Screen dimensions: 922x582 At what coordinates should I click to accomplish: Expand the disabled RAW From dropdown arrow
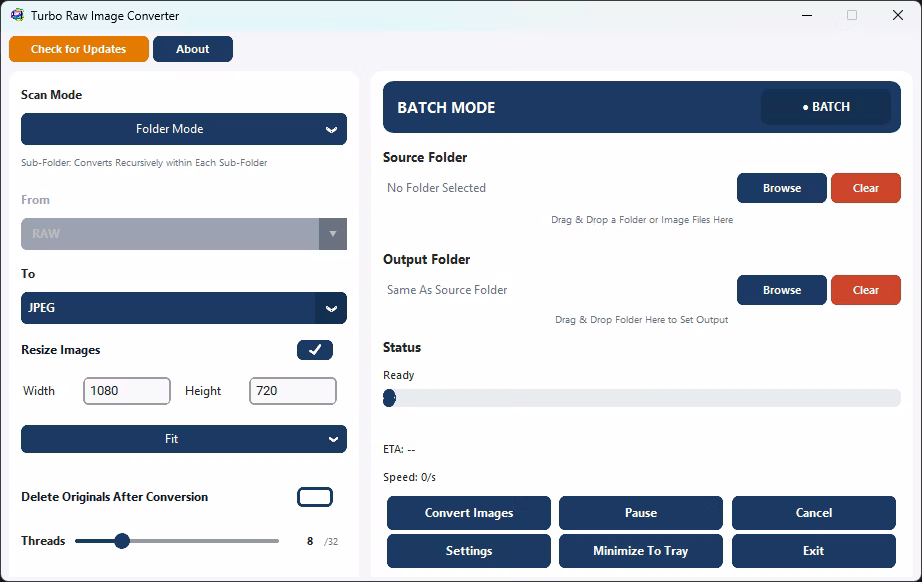[x=333, y=234]
